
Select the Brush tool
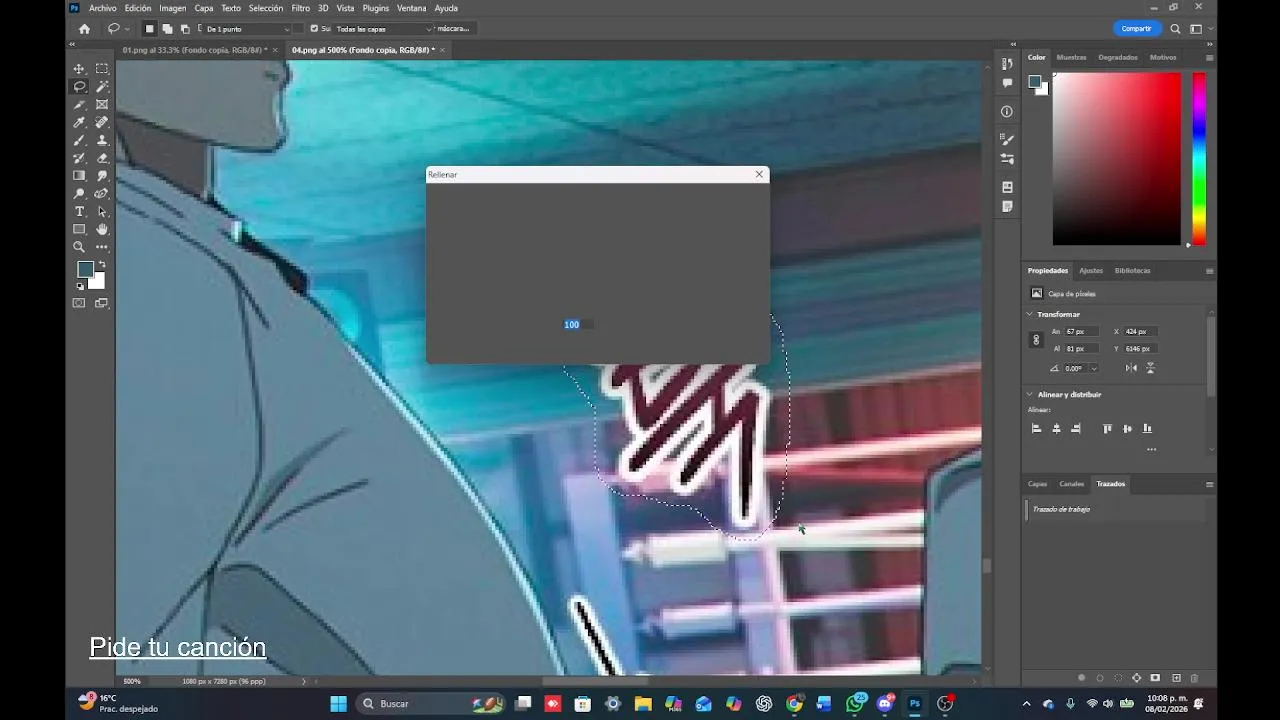(x=79, y=140)
